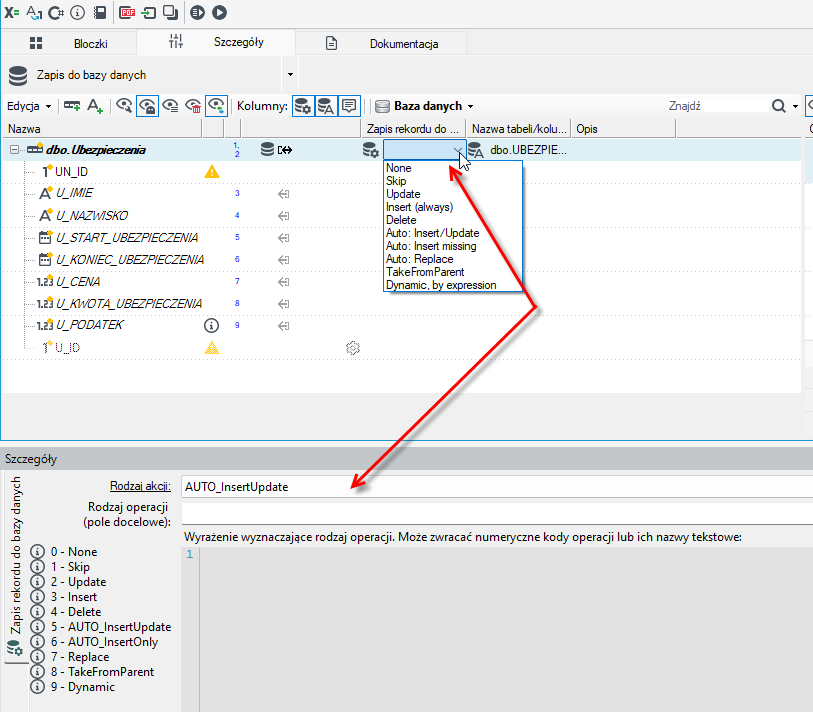Open the info icon in top toolbar

click(77, 12)
